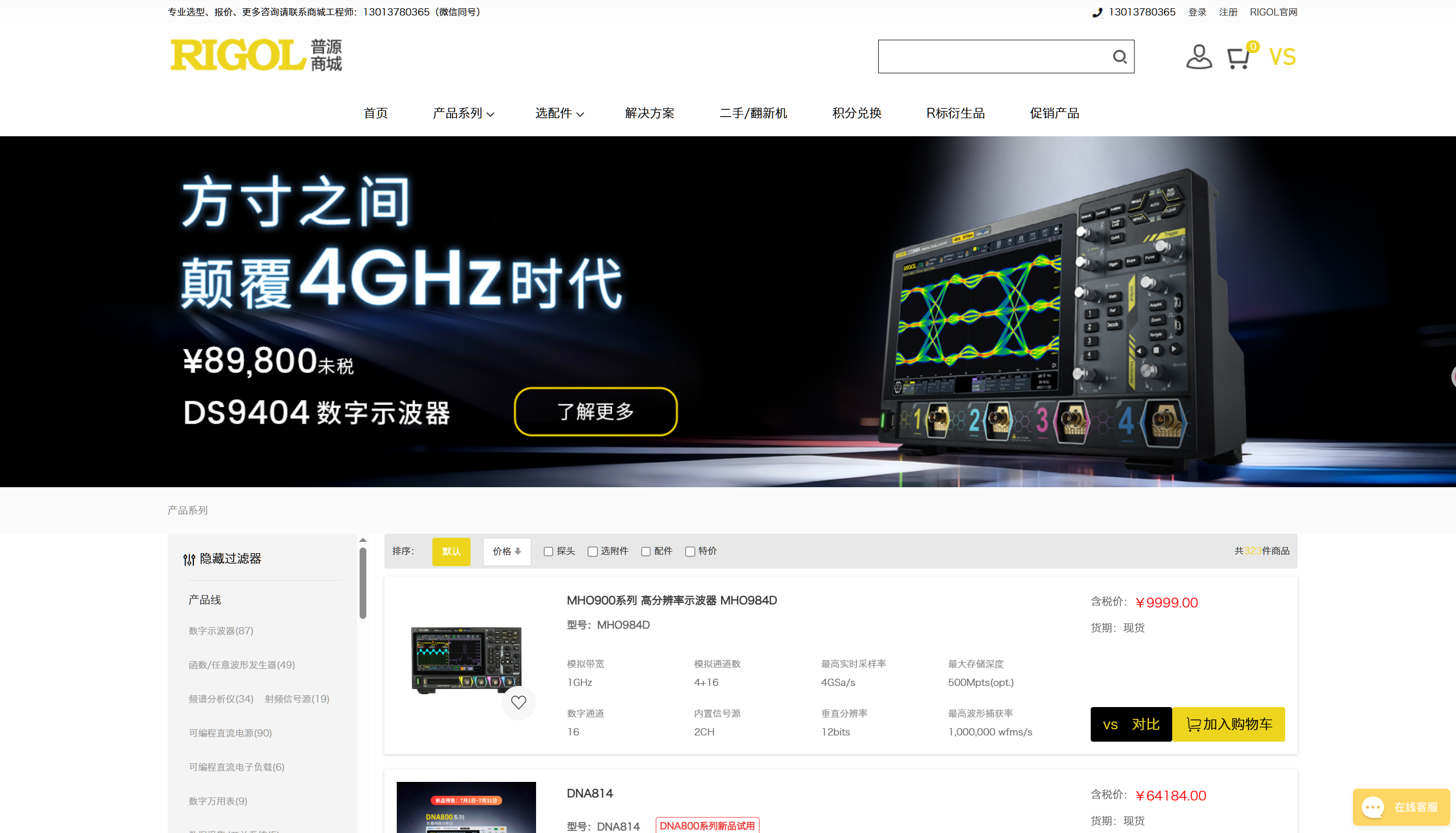Toggle the 探头 checkbox

pos(548,552)
